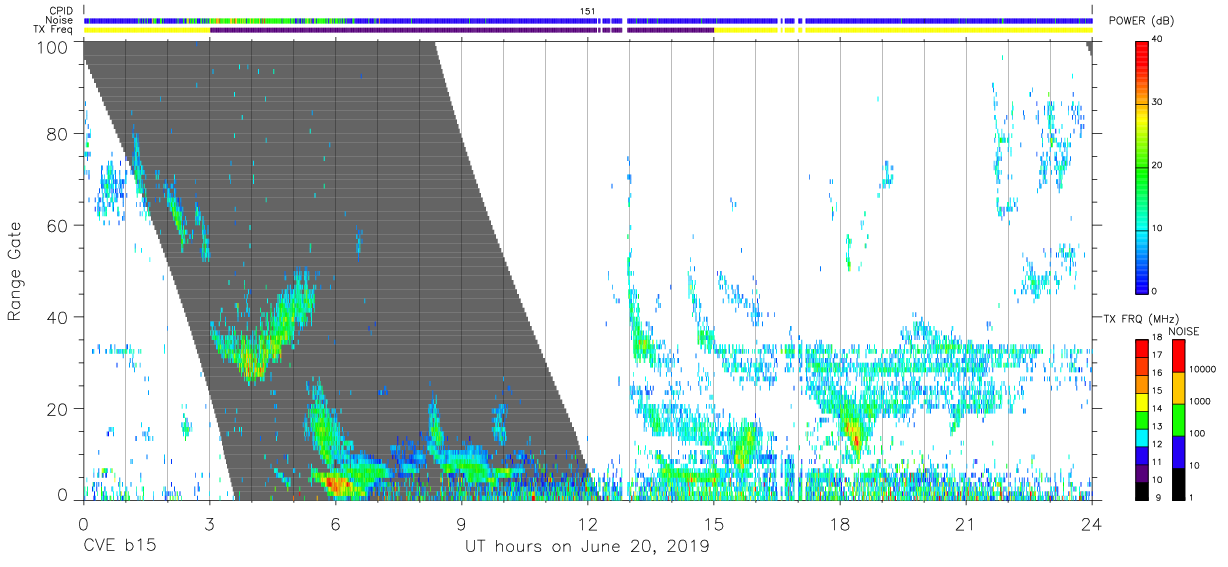Click the 60 tick on Range Gate axis
Image resolution: width=1228 pixels, height=567 pixels.
coord(59,225)
